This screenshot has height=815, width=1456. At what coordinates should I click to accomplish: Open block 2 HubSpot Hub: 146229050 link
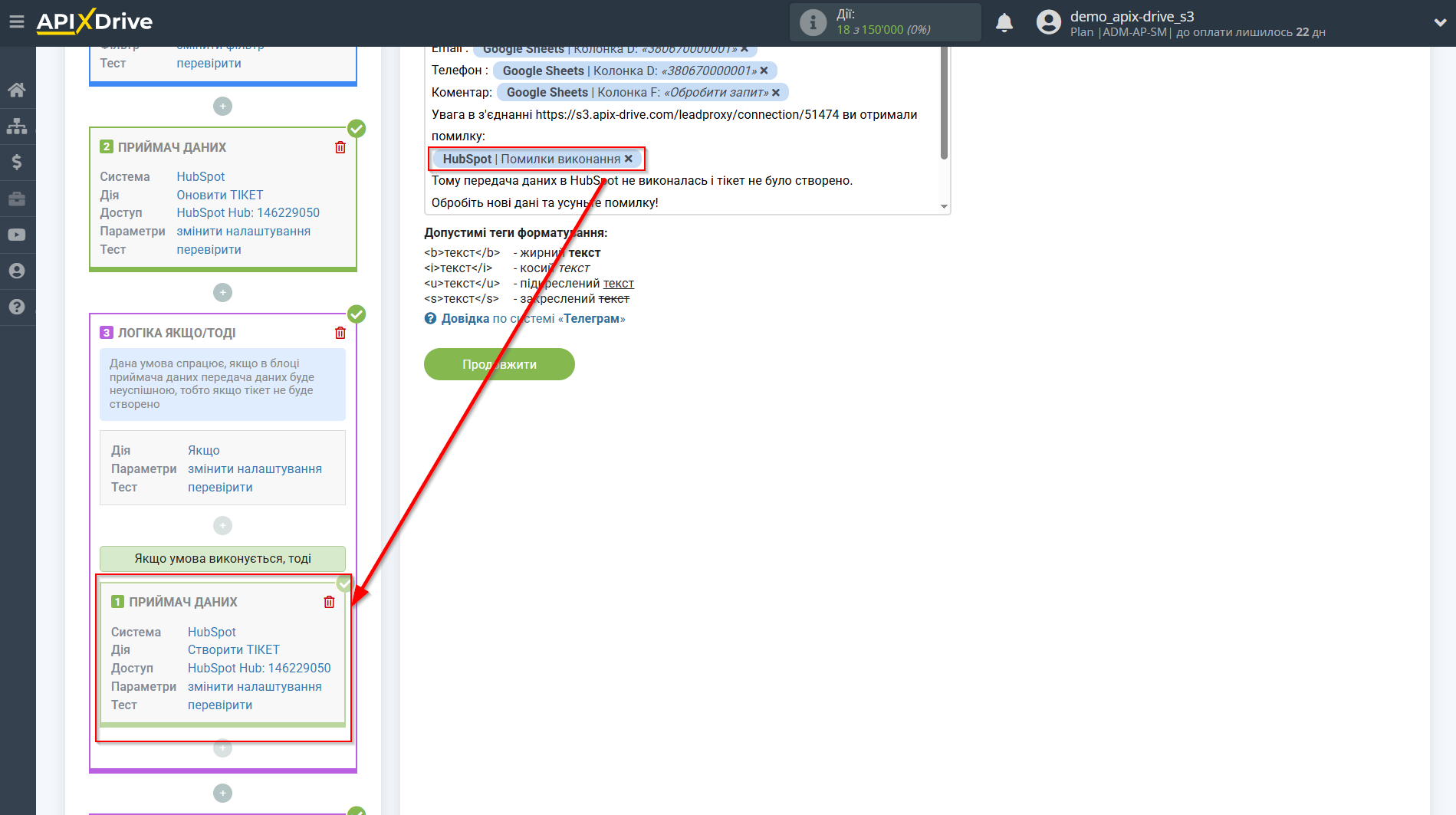click(248, 212)
